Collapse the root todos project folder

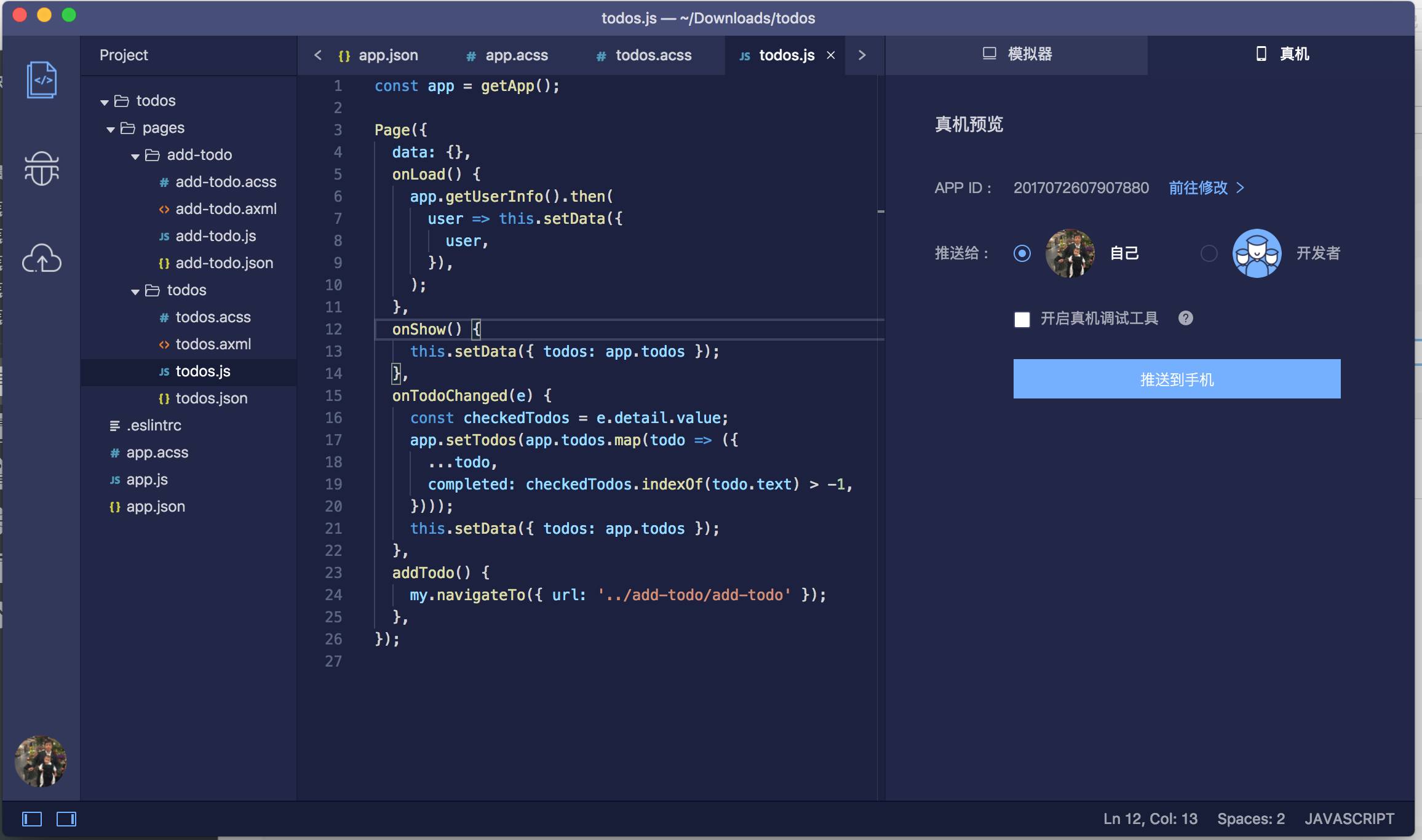point(105,101)
